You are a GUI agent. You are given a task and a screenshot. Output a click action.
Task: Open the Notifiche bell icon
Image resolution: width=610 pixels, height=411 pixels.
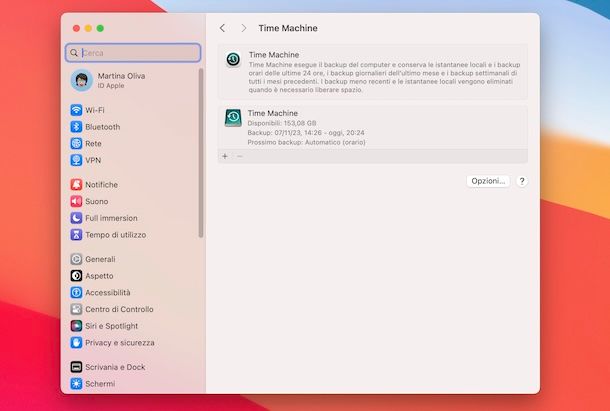coord(76,184)
